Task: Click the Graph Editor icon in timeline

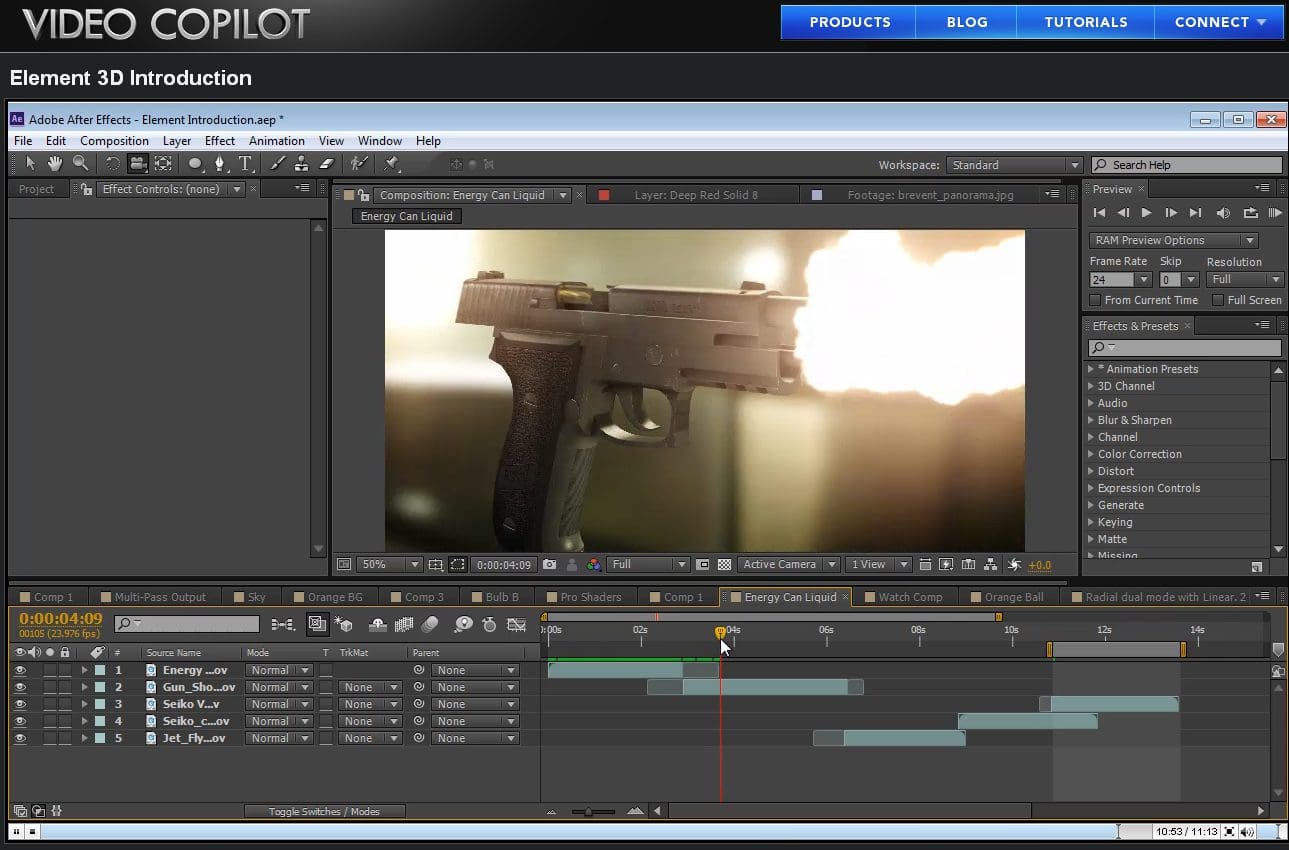Action: (517, 624)
